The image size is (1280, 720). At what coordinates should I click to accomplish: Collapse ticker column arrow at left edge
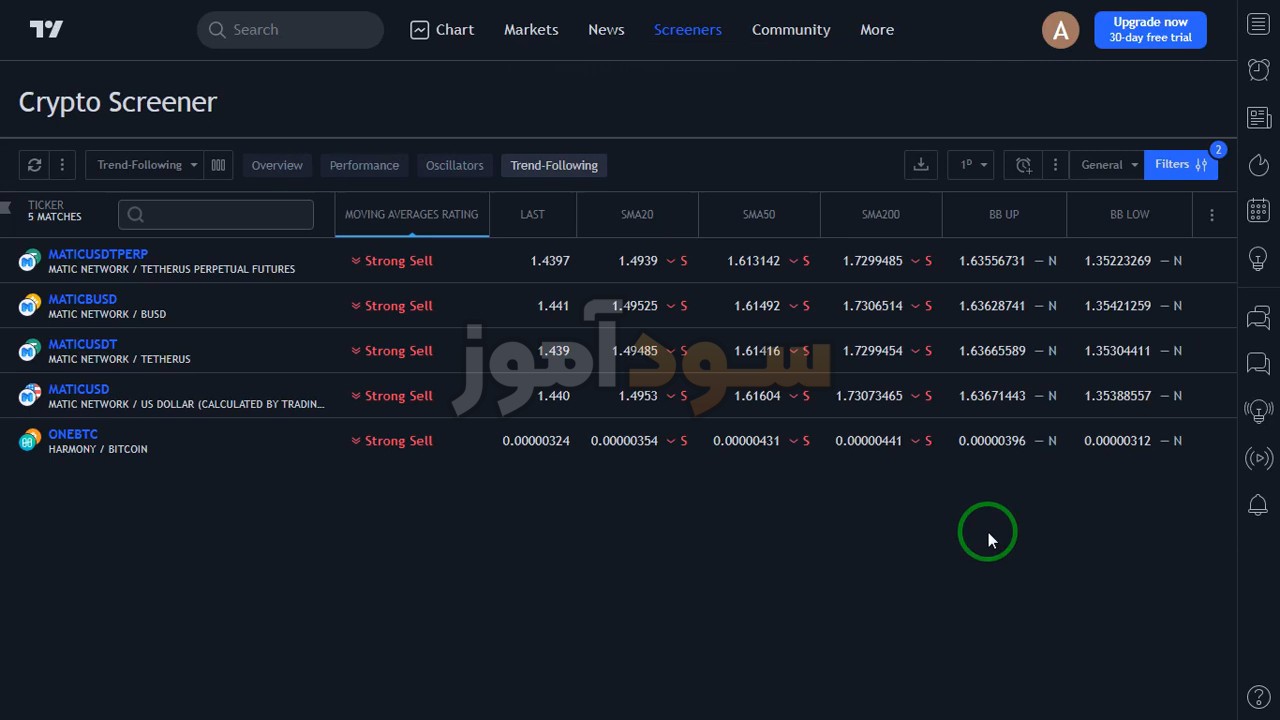pyautogui.click(x=6, y=208)
